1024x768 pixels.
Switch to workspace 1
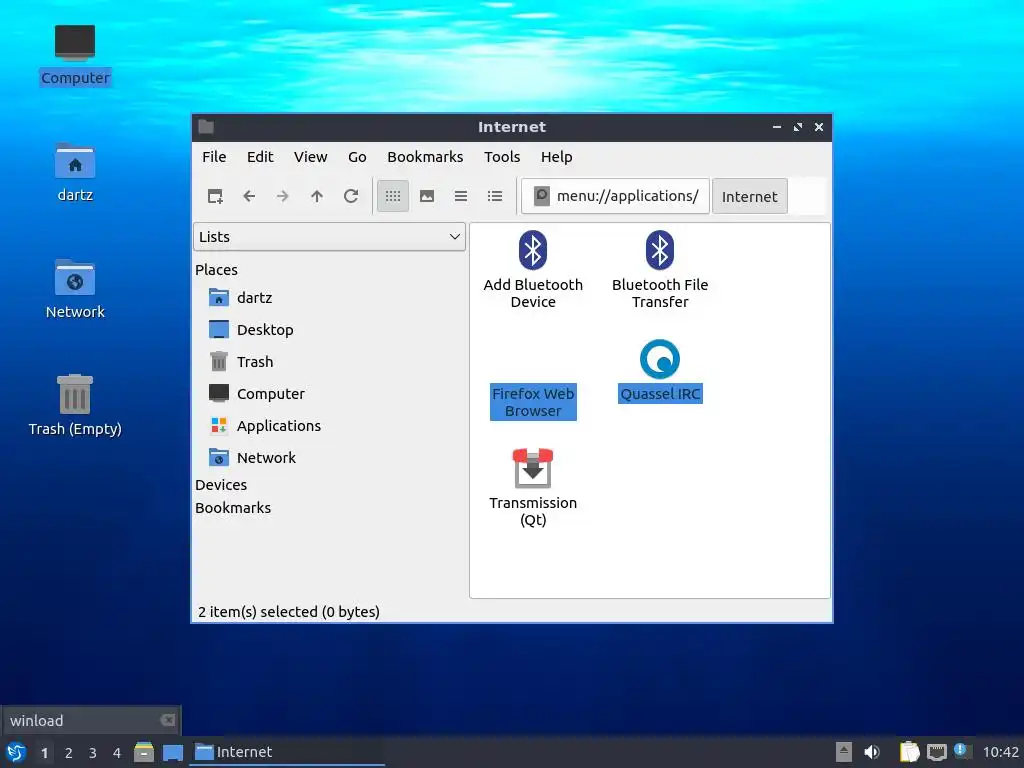click(x=44, y=753)
